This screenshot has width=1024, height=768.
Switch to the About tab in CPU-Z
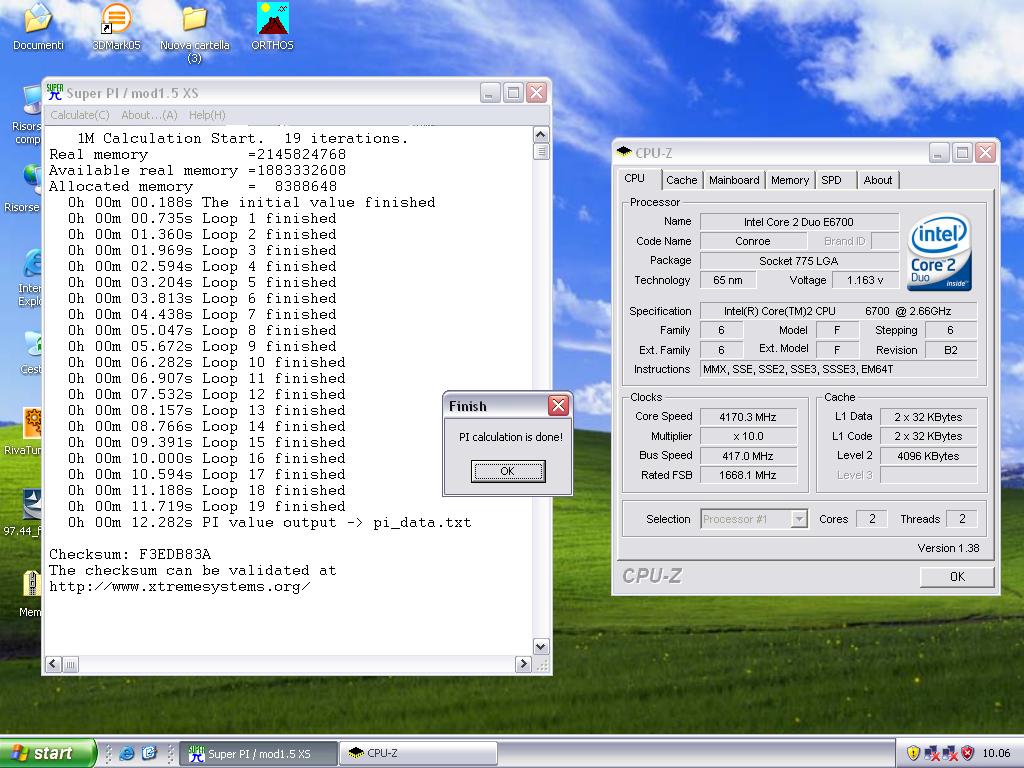[878, 180]
